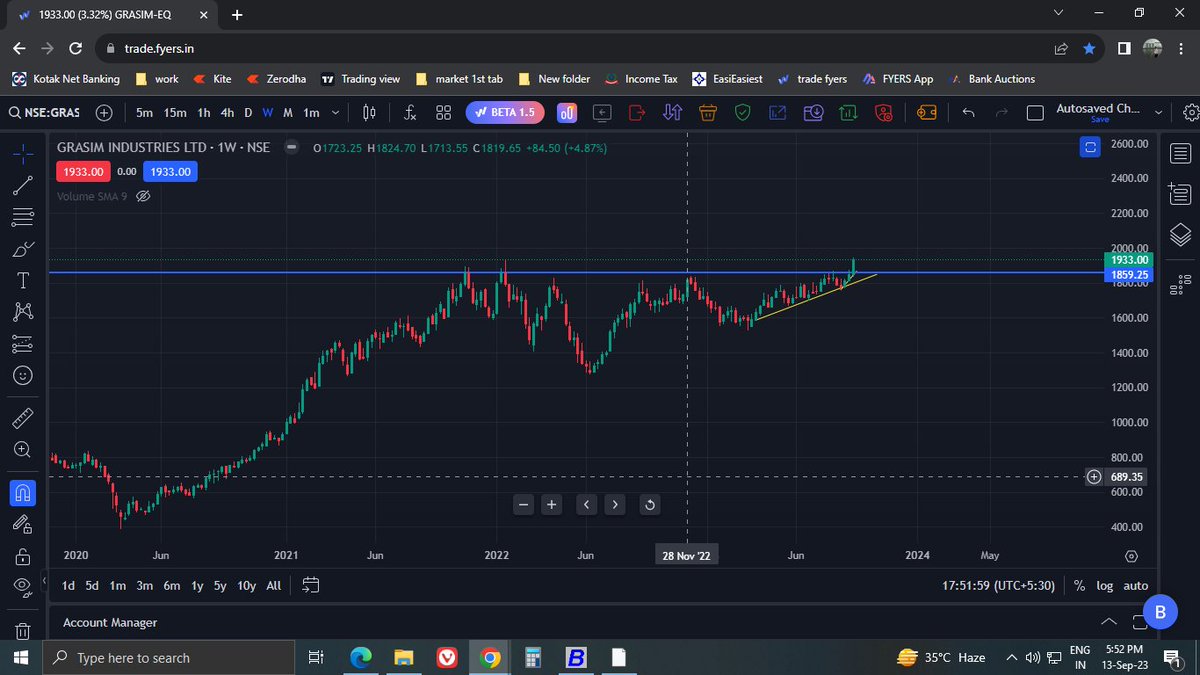Activate the zoom in tool

pyautogui.click(x=23, y=451)
